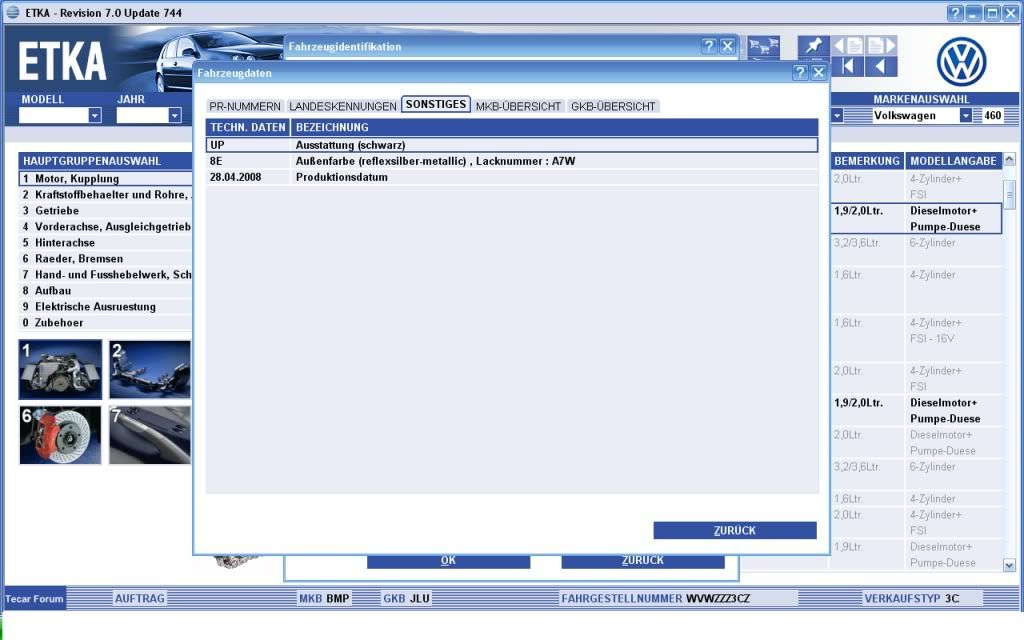This screenshot has width=1024, height=640.
Task: Click the ETKA main window help button
Action: coord(955,13)
